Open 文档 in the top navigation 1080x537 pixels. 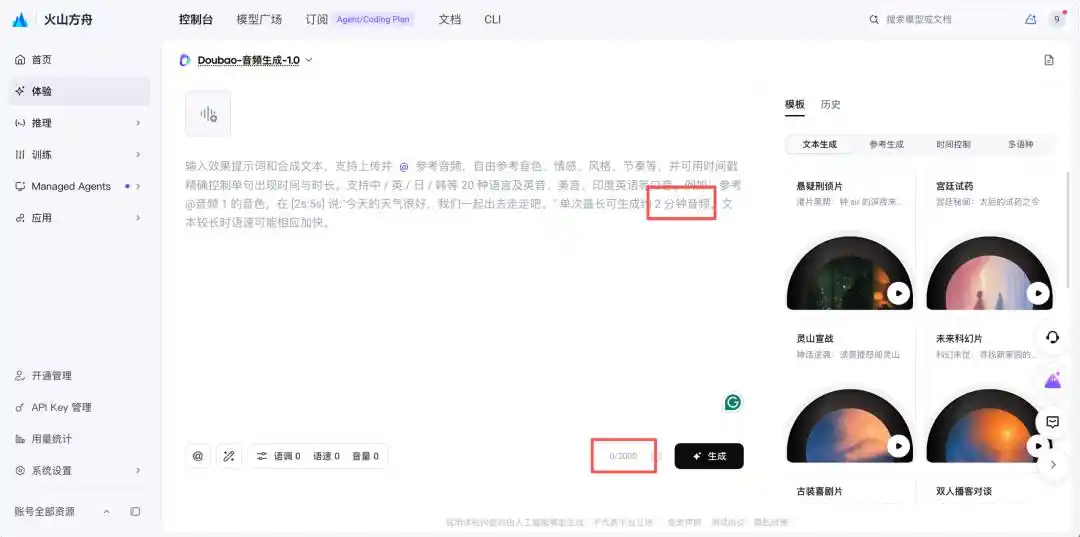coord(450,20)
